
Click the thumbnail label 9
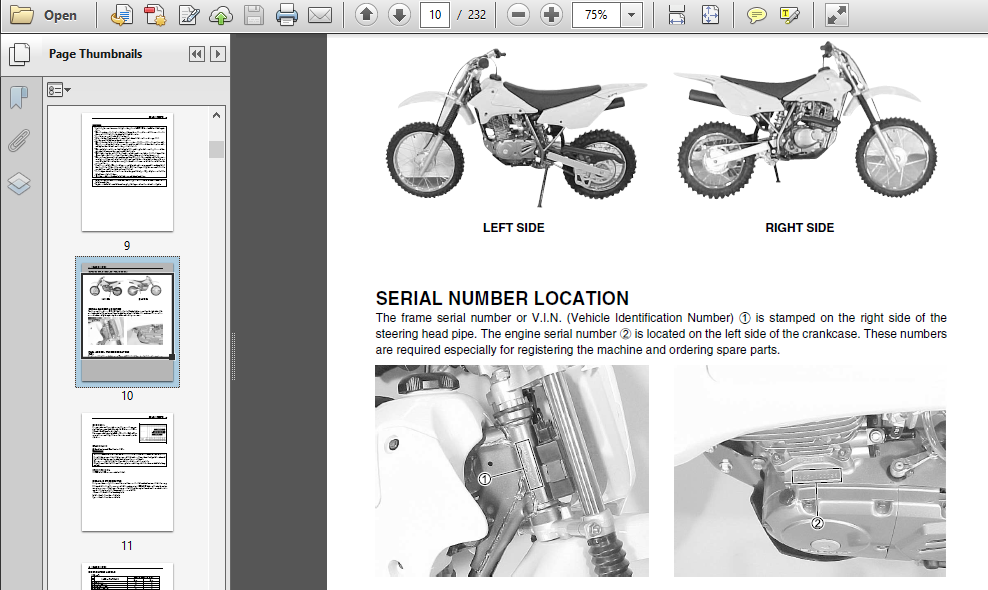coord(127,245)
